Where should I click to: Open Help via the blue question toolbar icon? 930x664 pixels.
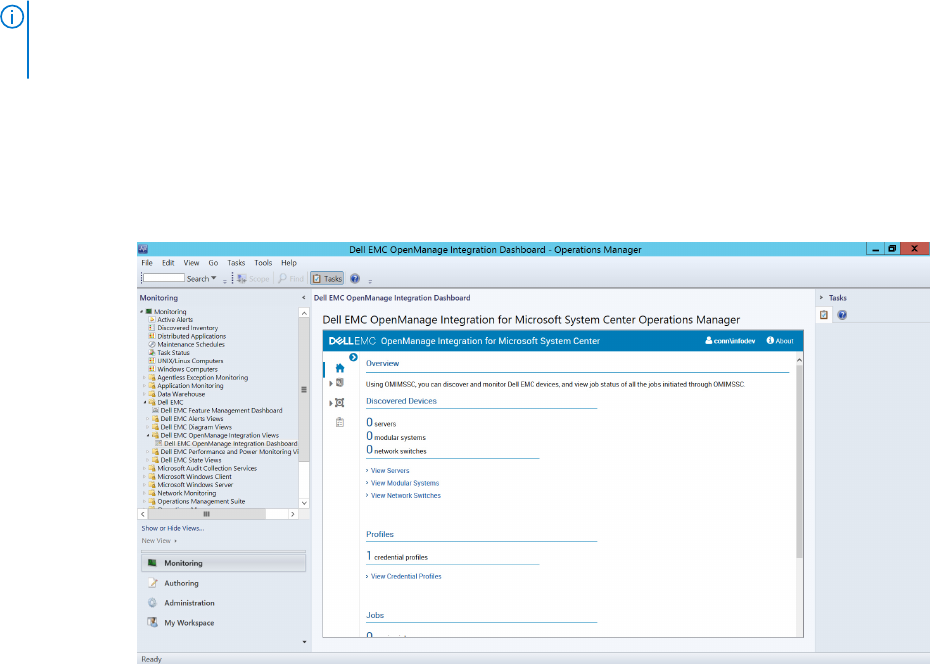(x=355, y=278)
